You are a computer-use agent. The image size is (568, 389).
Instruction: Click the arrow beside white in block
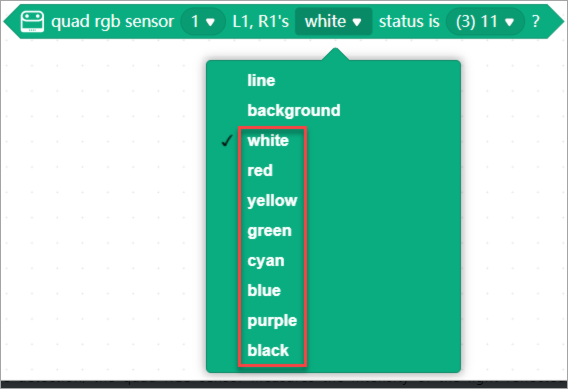(x=357, y=22)
